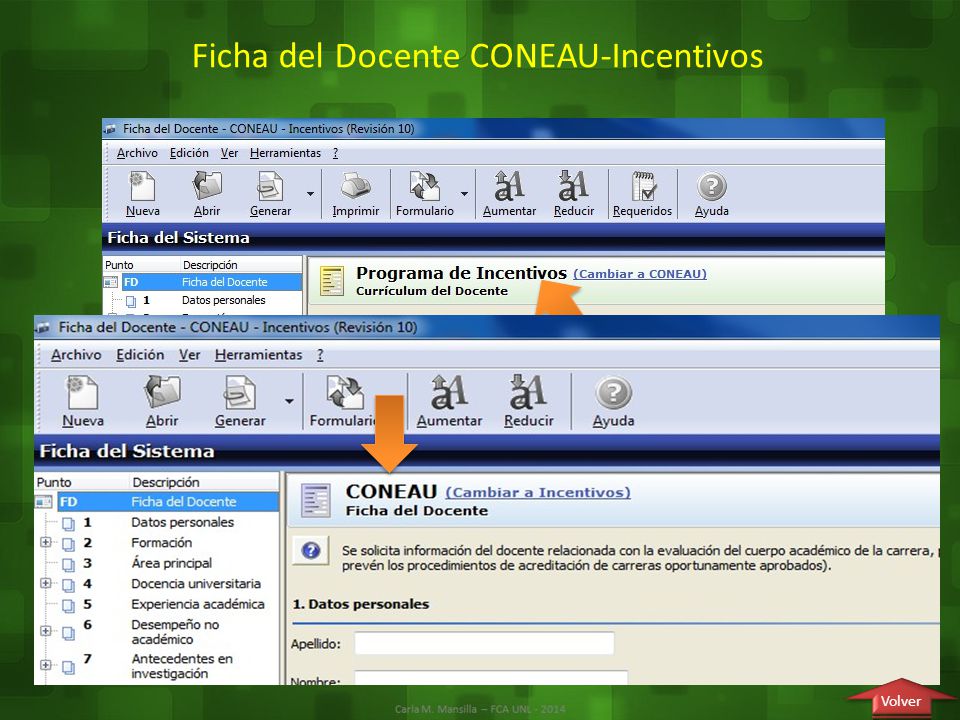Open Generar dropdown arrow in front window
The height and width of the screenshot is (720, 960).
[x=289, y=401]
